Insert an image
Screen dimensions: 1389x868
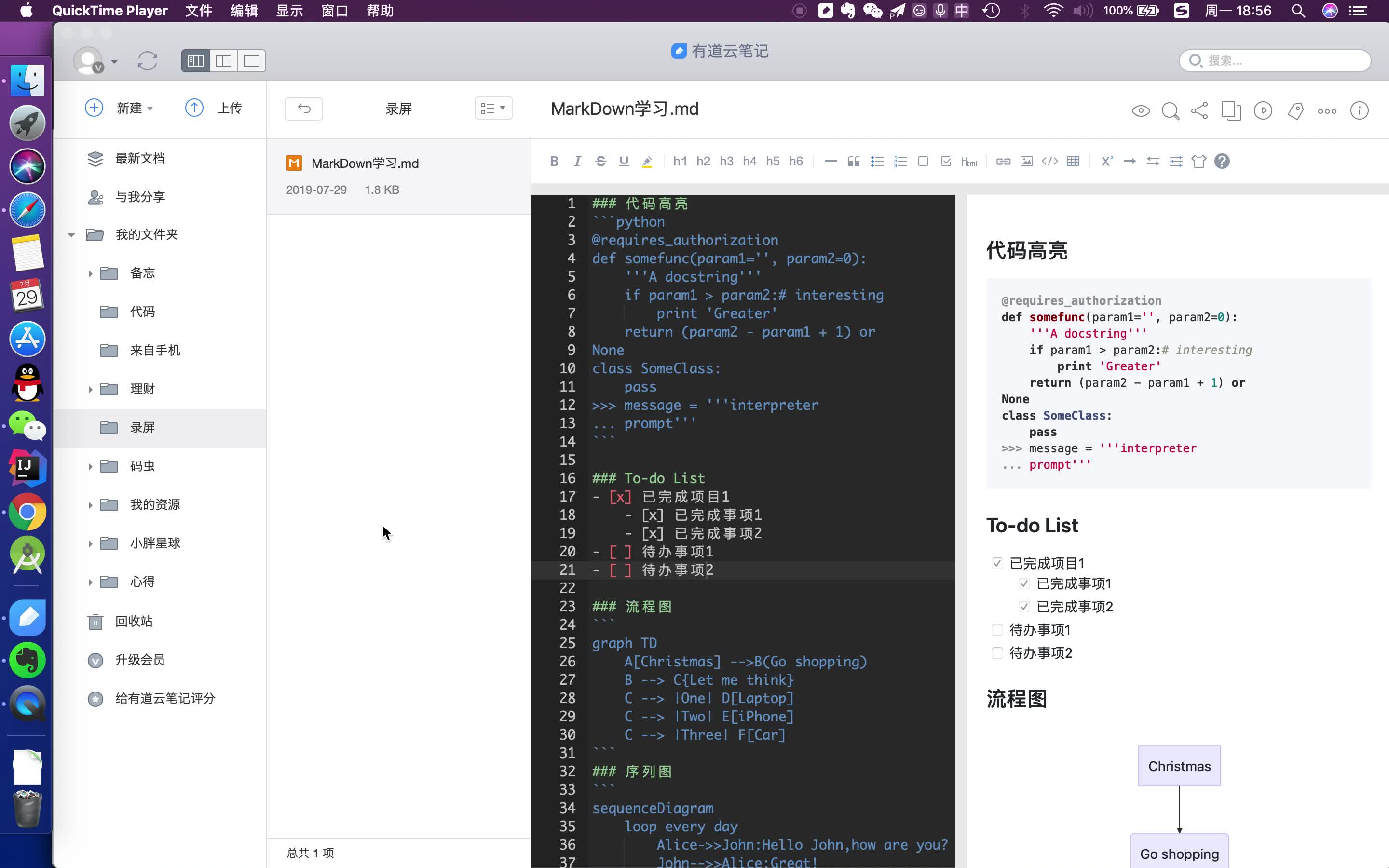click(x=1027, y=162)
